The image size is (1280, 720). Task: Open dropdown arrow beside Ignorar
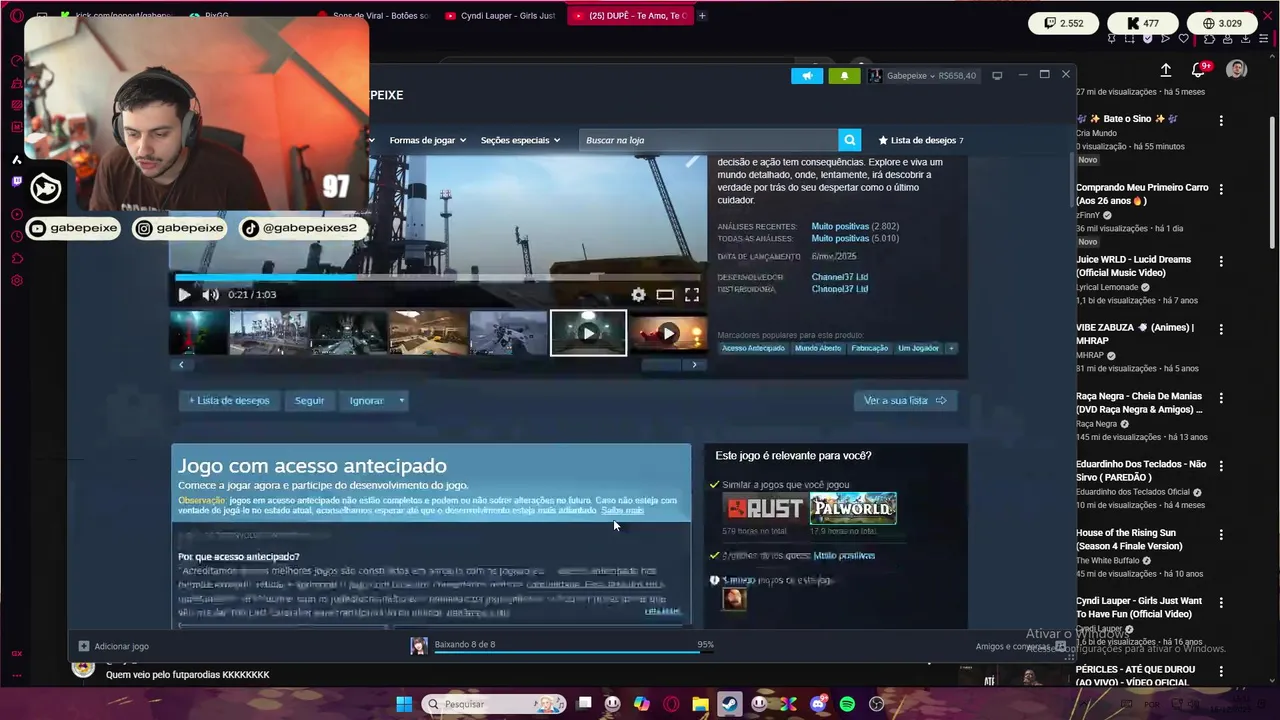click(x=401, y=400)
